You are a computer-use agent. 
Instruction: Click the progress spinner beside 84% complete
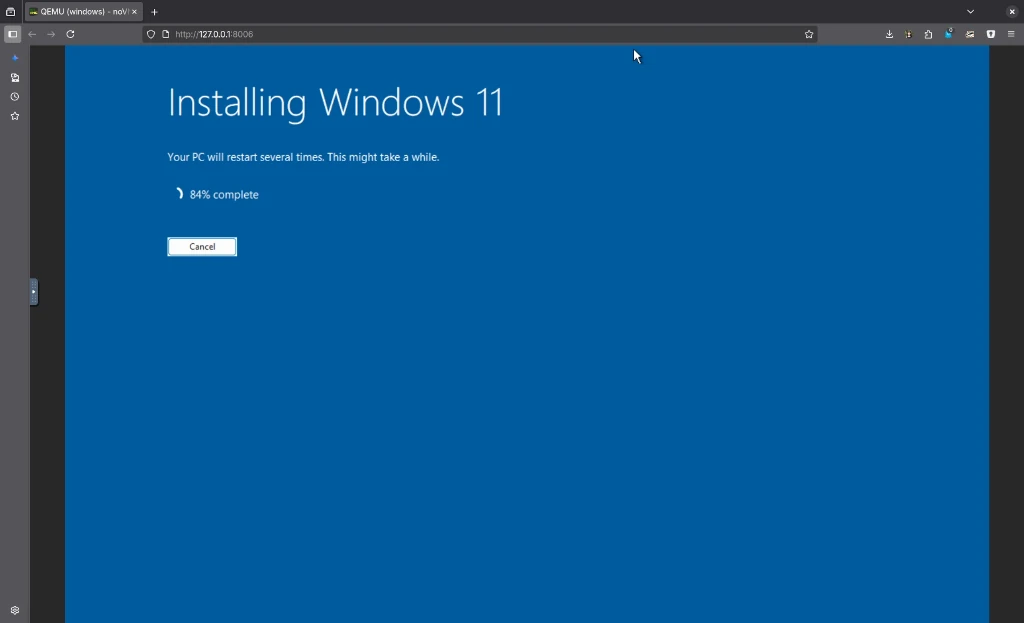[x=178, y=194]
